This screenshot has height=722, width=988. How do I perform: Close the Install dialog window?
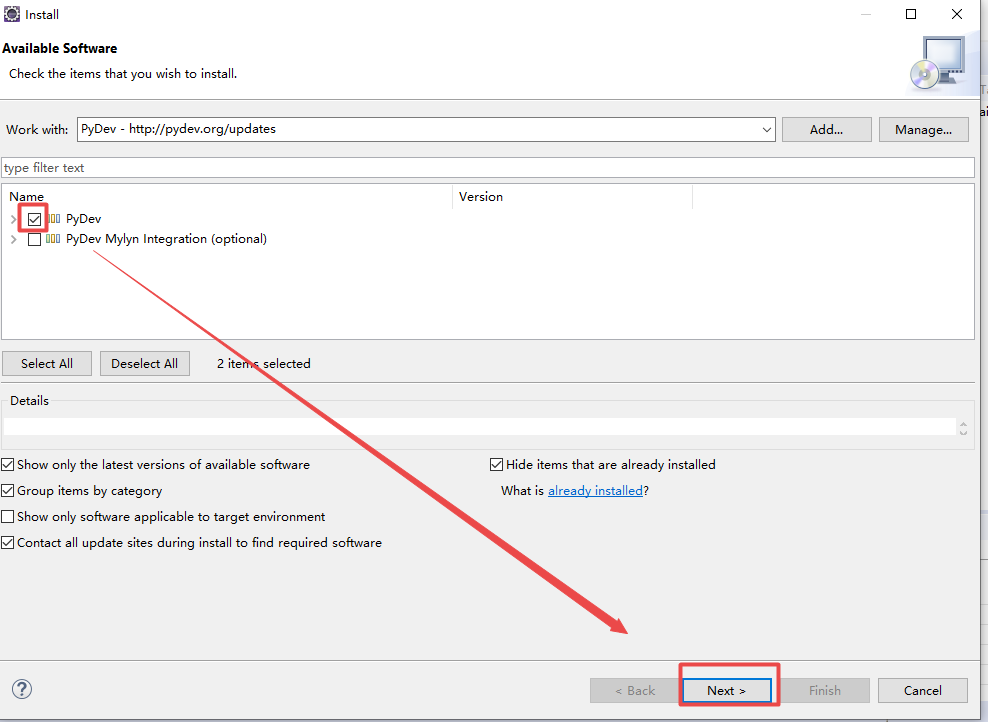(x=957, y=14)
